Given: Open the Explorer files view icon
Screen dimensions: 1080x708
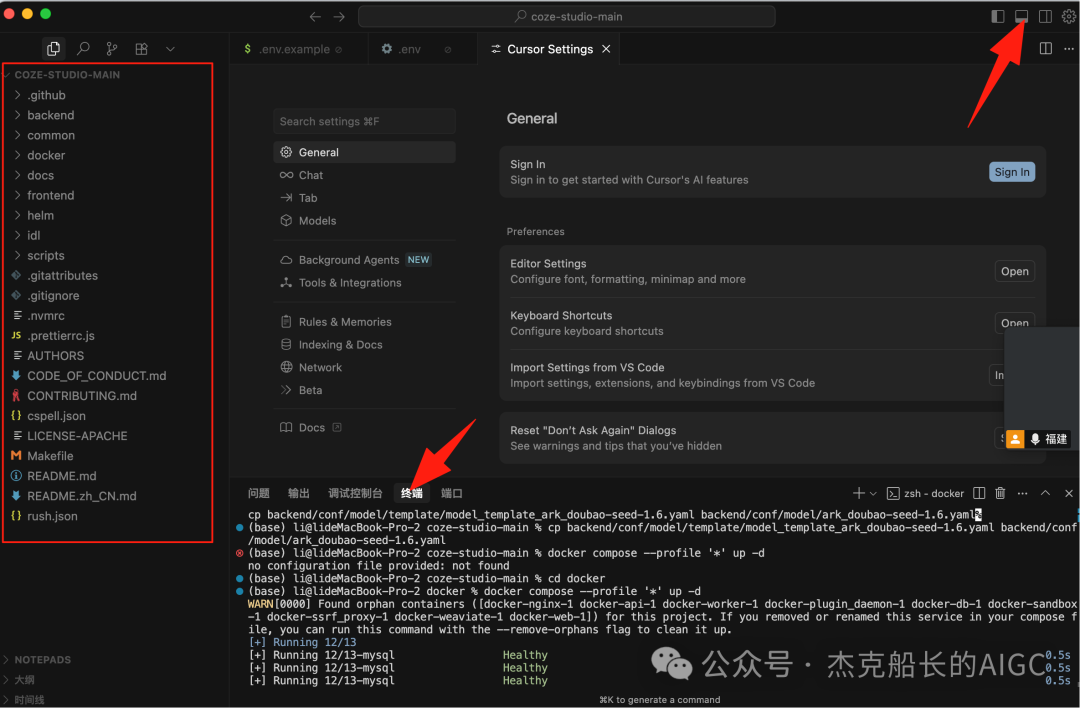Looking at the screenshot, I should click(53, 48).
